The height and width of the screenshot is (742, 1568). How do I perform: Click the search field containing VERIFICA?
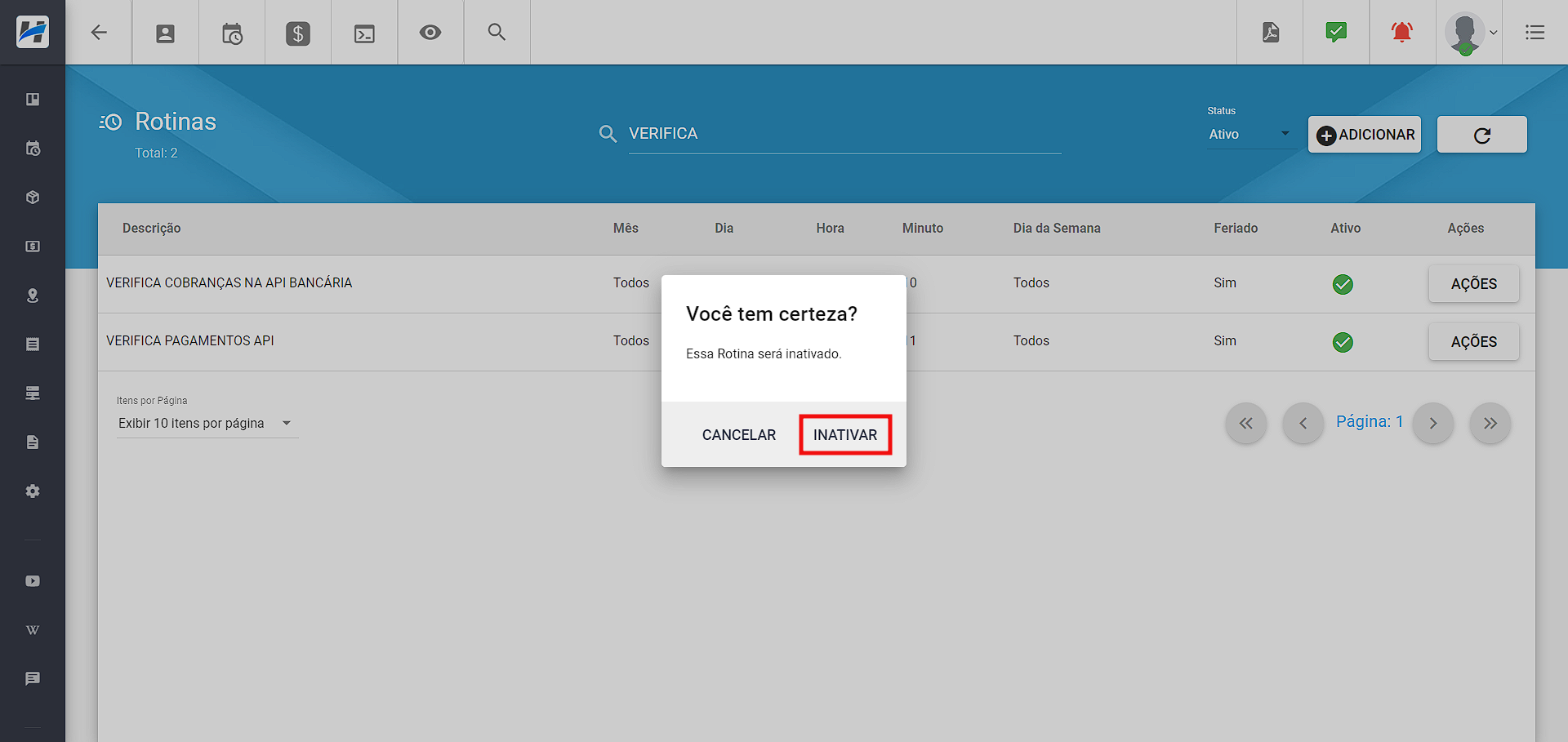click(x=844, y=134)
